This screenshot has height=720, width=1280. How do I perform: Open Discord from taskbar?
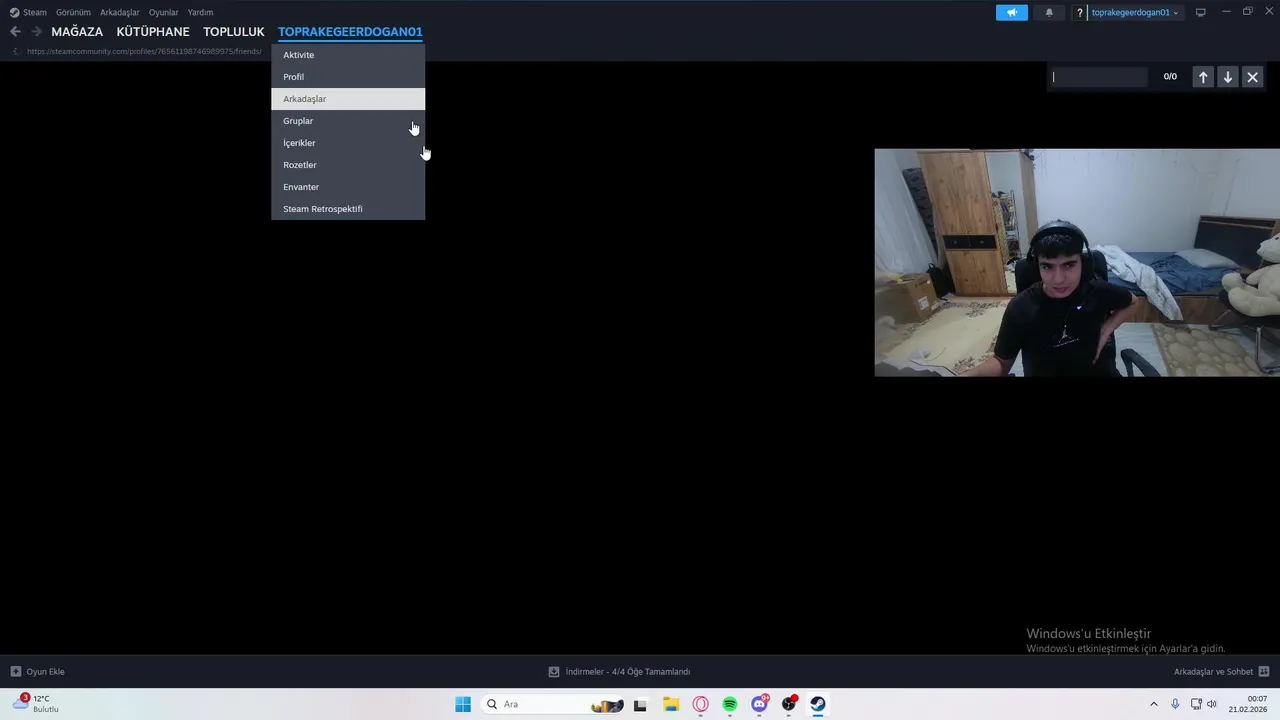click(x=760, y=704)
